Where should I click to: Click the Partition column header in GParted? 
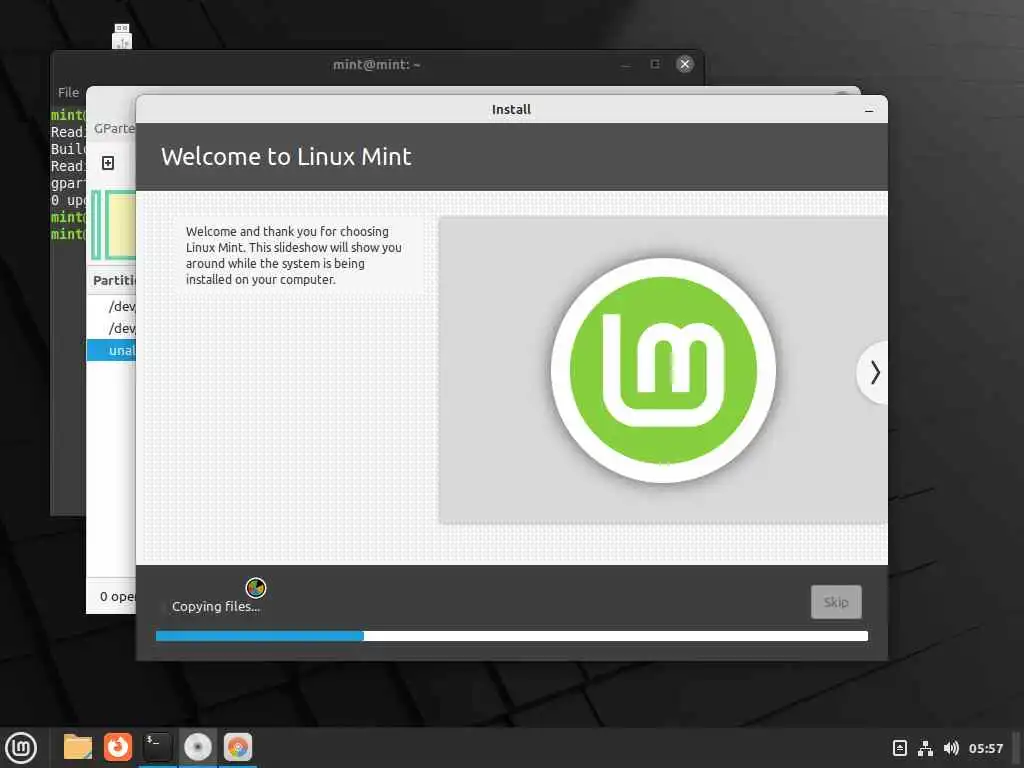tap(114, 280)
